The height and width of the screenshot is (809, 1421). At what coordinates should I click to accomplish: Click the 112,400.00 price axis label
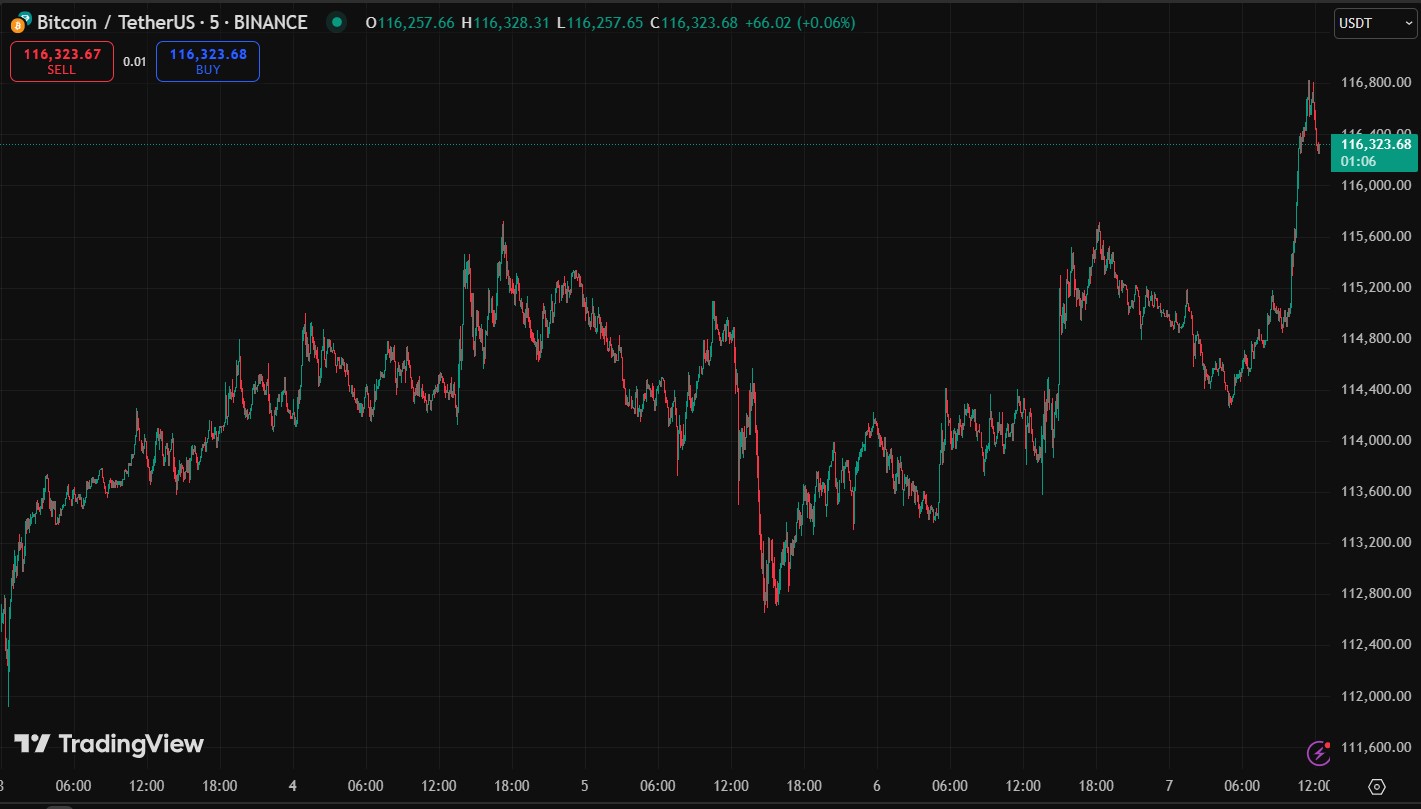pos(1374,644)
